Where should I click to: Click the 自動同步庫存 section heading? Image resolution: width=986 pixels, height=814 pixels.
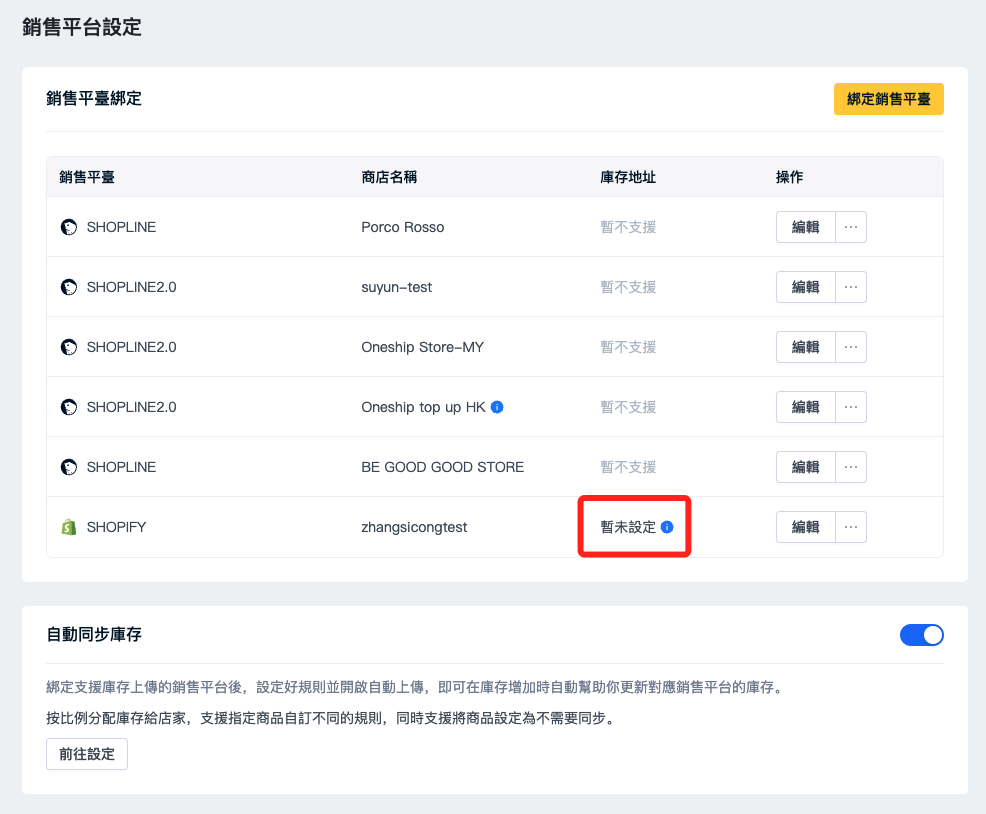[94, 635]
